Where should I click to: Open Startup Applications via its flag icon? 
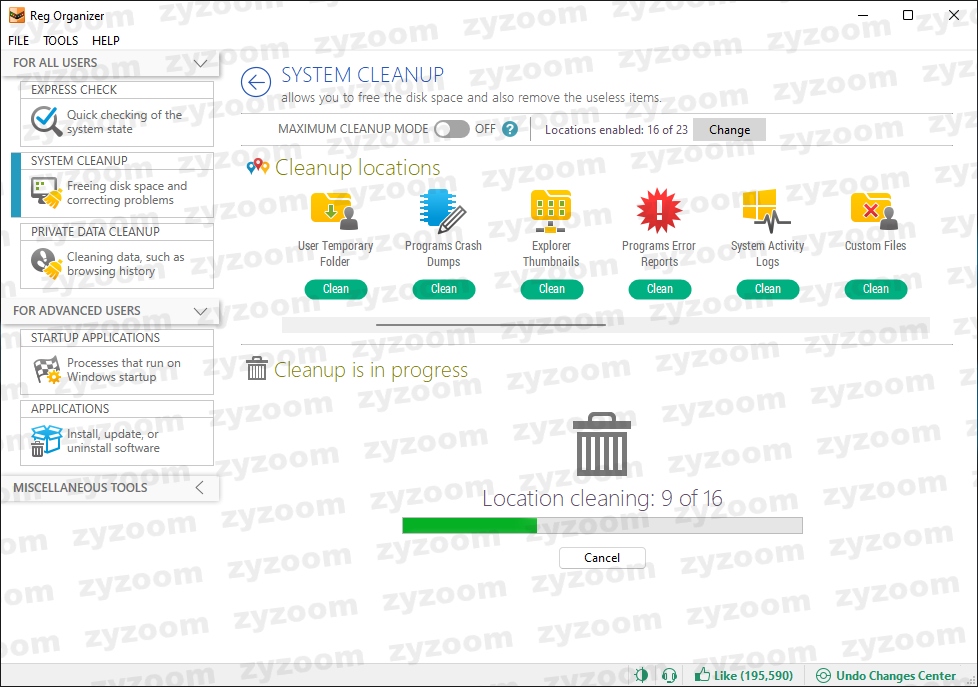[46, 369]
